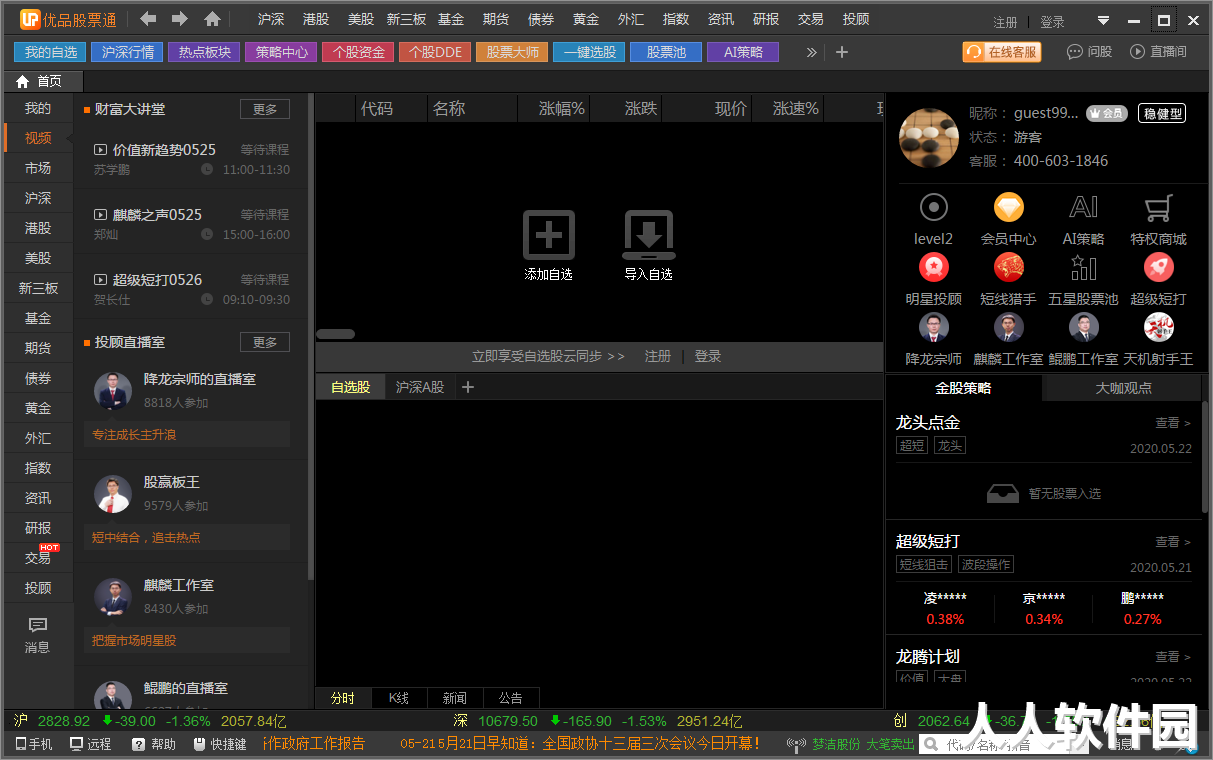
Task: Select 市场 in the left sidebar
Action: [x=38, y=168]
